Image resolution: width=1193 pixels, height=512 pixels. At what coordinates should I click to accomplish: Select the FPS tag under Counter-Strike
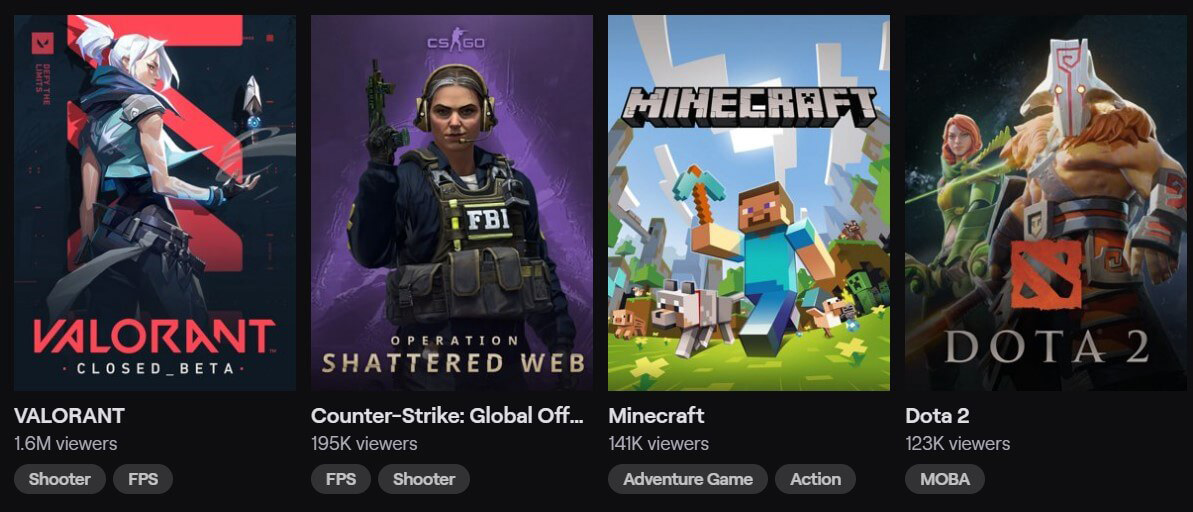point(341,479)
